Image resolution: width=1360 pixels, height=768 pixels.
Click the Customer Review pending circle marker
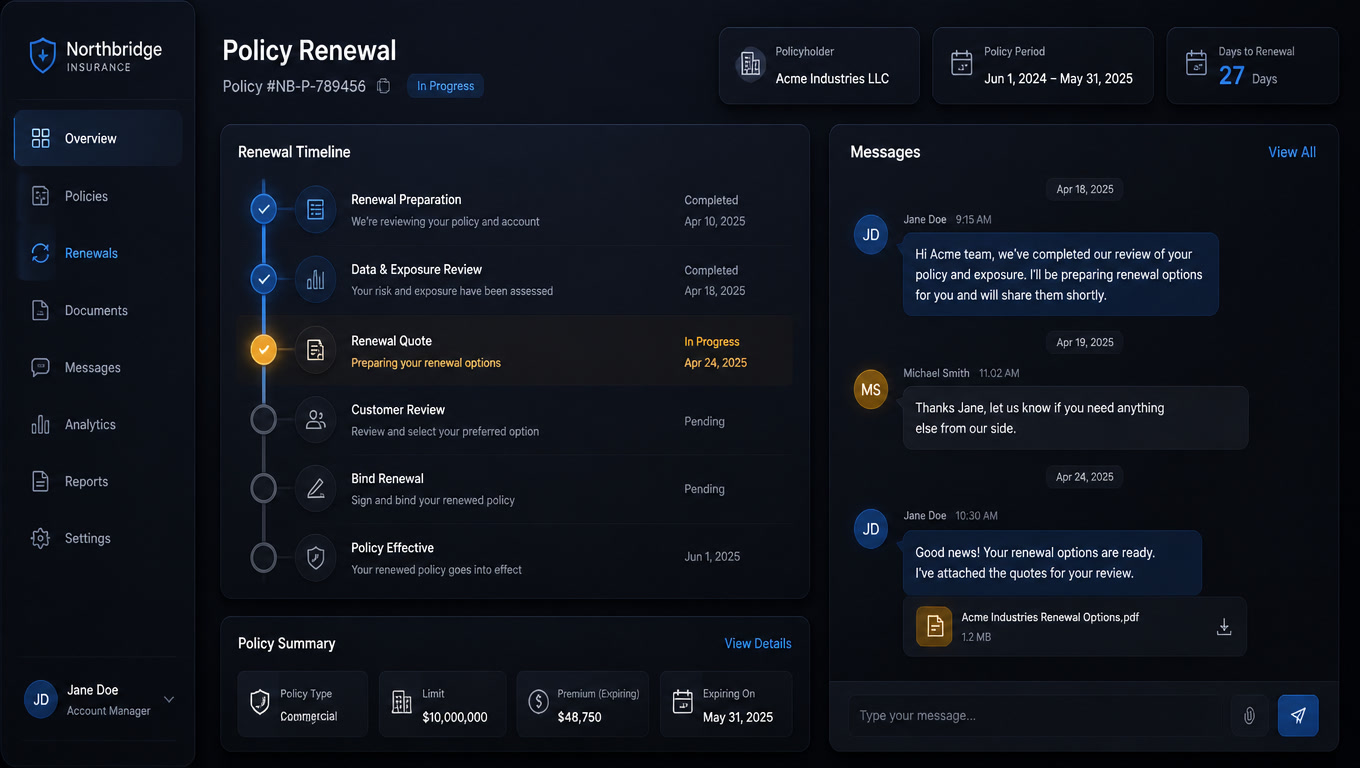click(263, 419)
